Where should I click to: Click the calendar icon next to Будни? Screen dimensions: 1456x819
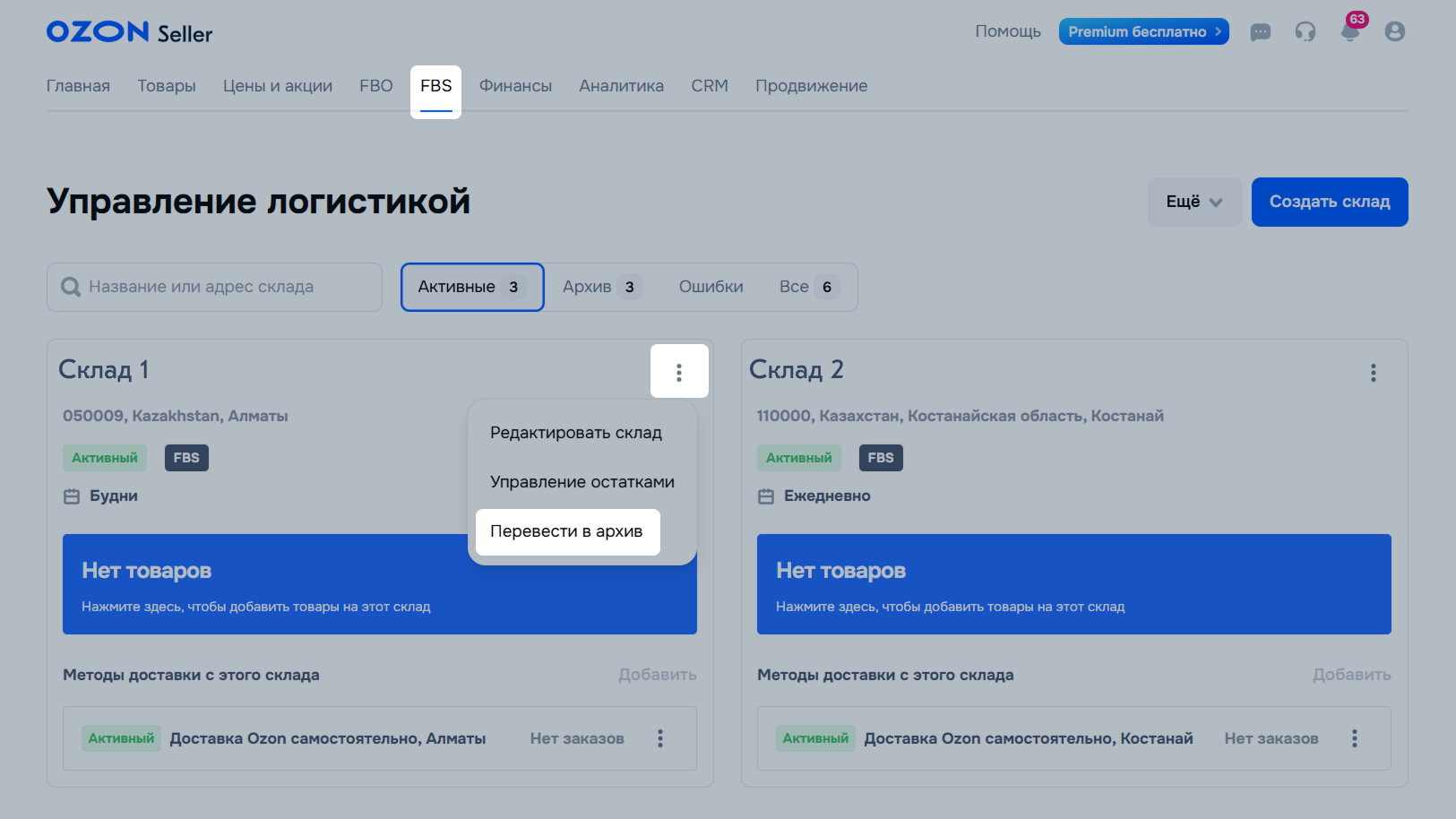(72, 496)
